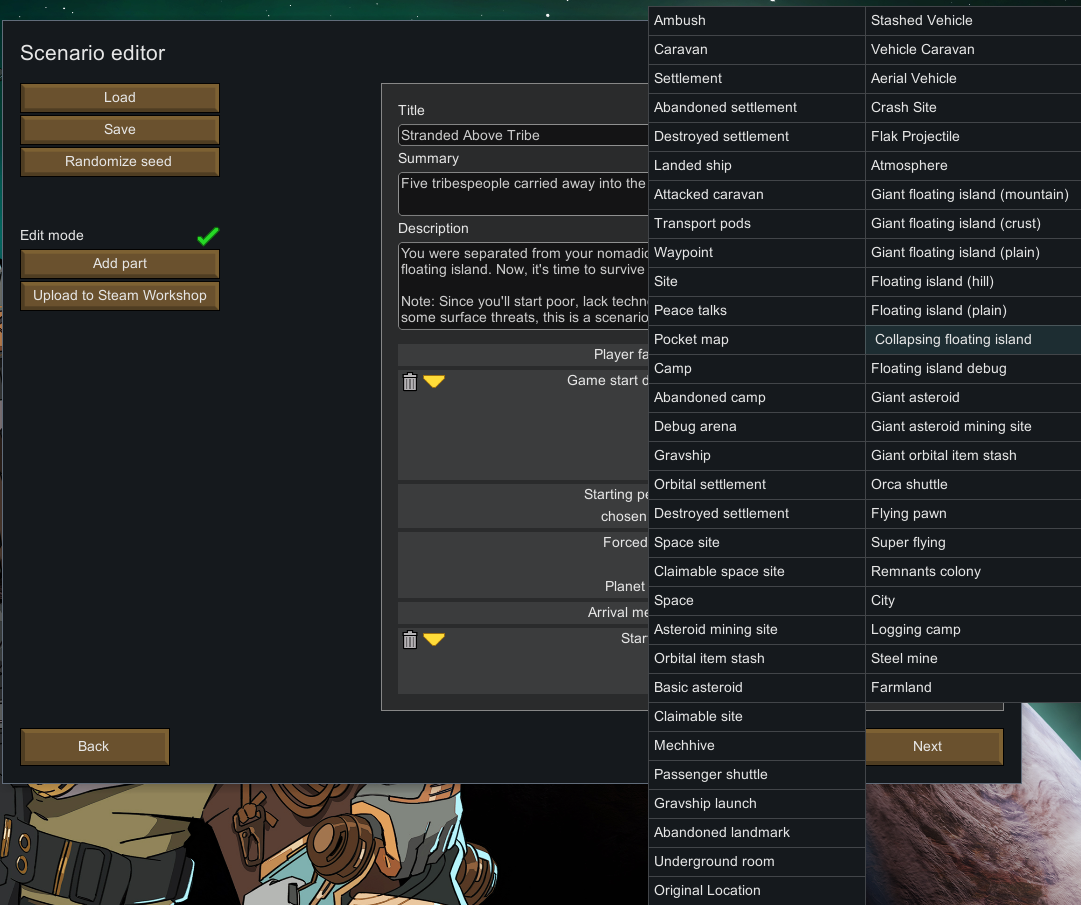
Task: Edit the Title field Stranded Above Tribe
Action: (523, 135)
